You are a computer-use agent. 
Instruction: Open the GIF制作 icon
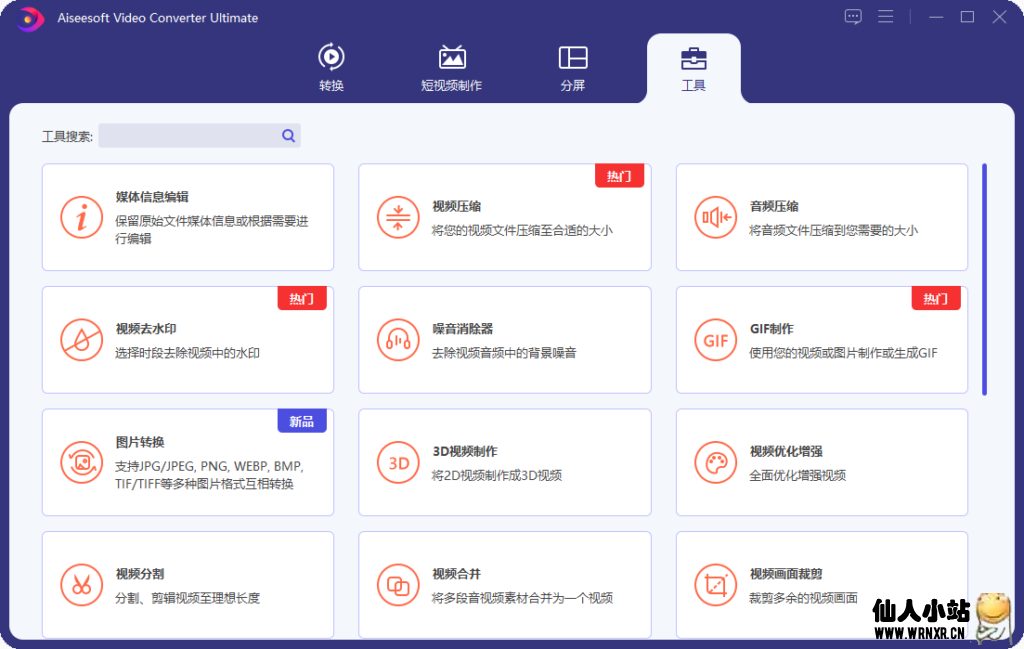pos(715,340)
